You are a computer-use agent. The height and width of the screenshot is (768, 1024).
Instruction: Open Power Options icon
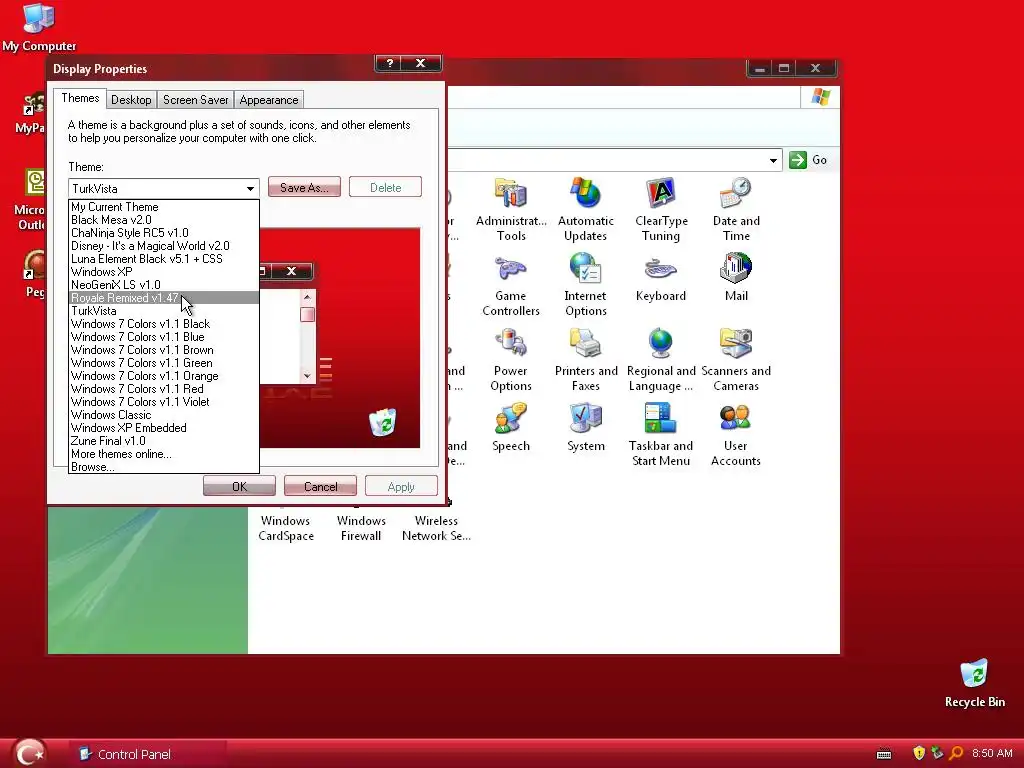click(511, 360)
